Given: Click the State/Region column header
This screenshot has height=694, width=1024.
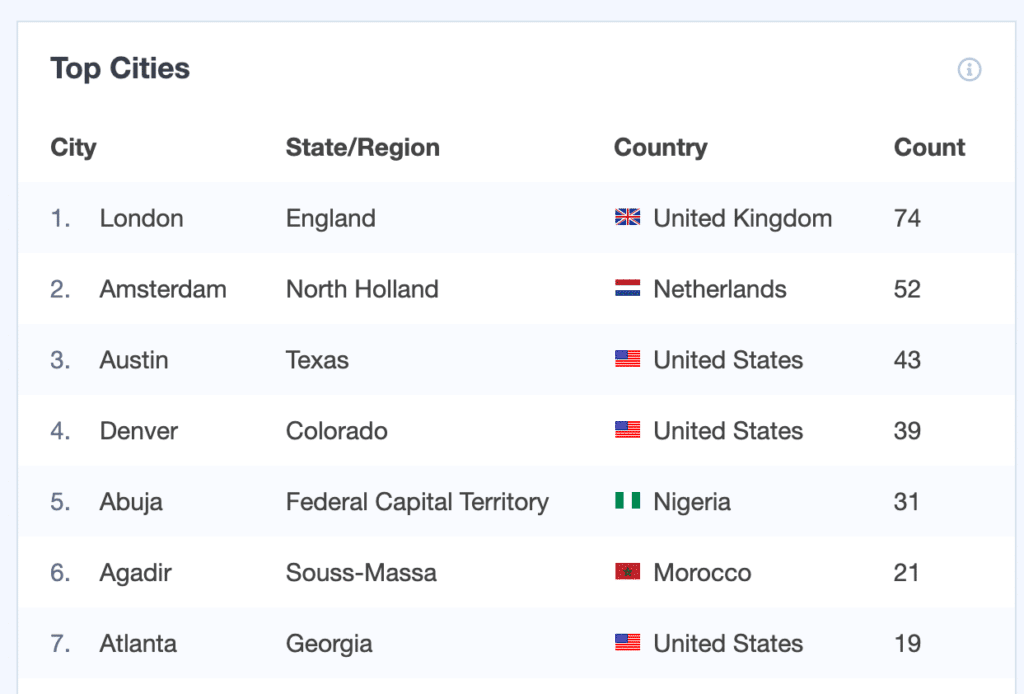Looking at the screenshot, I should point(363,147).
